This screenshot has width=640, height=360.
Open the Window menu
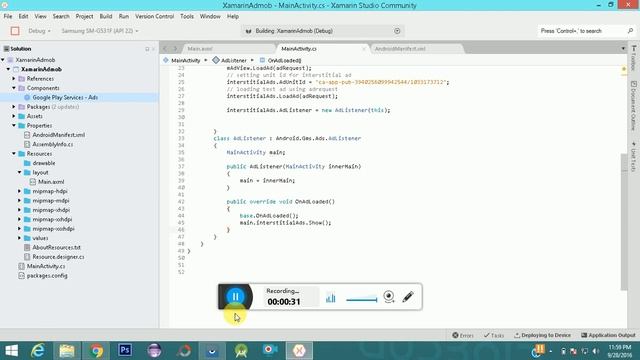(210, 16)
